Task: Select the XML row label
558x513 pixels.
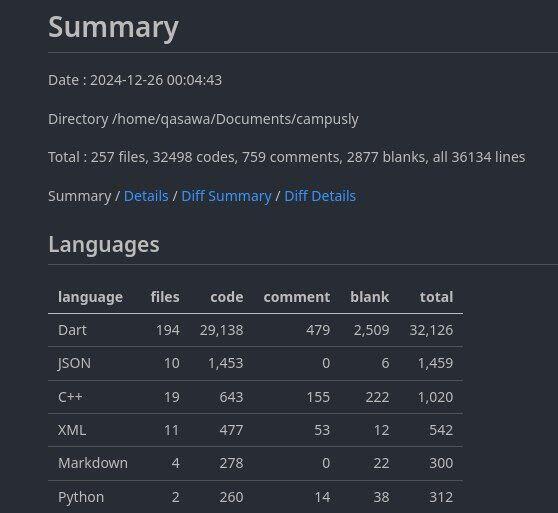Action: pyautogui.click(x=72, y=430)
